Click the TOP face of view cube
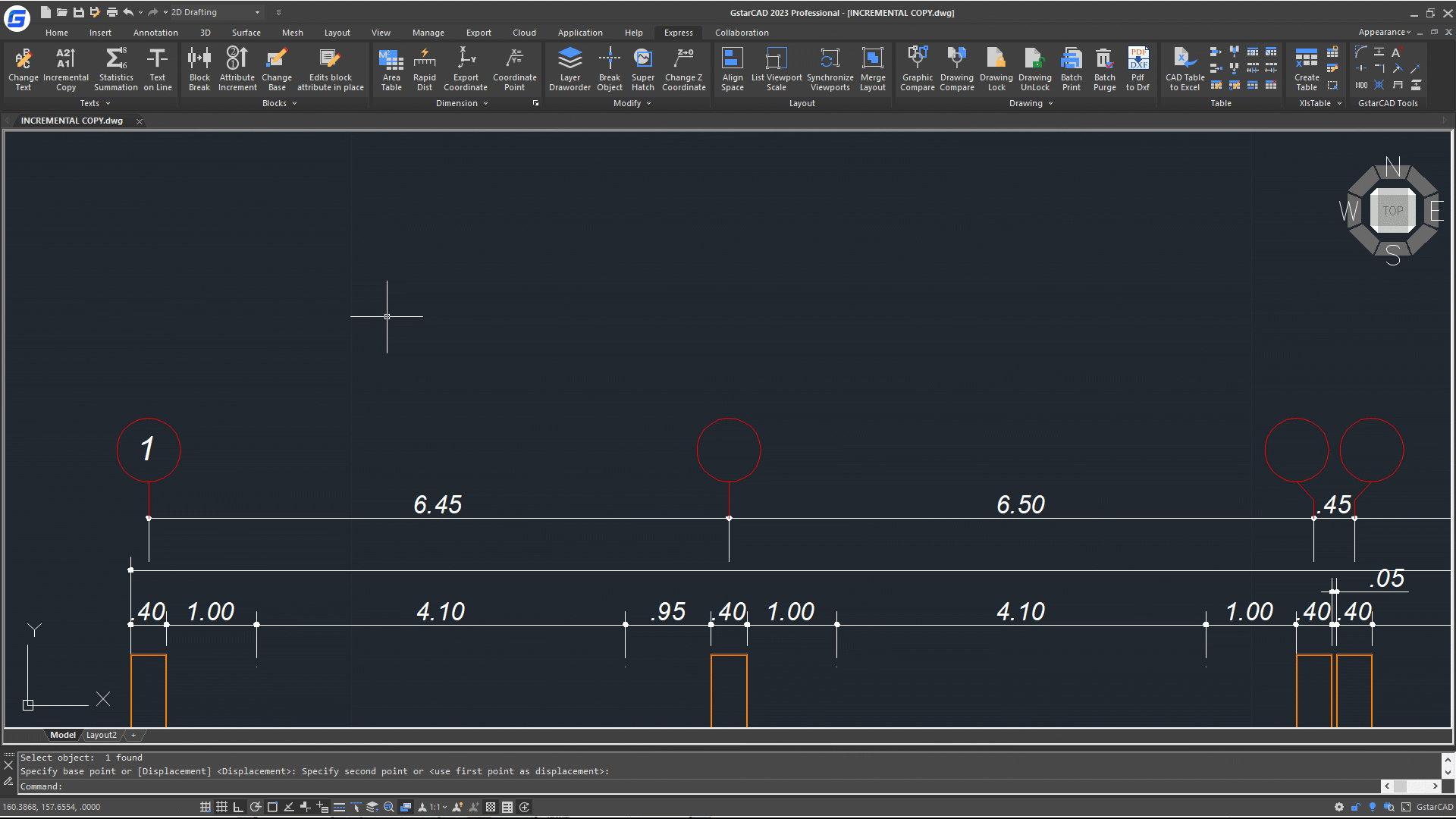This screenshot has width=1456, height=819. click(1392, 211)
